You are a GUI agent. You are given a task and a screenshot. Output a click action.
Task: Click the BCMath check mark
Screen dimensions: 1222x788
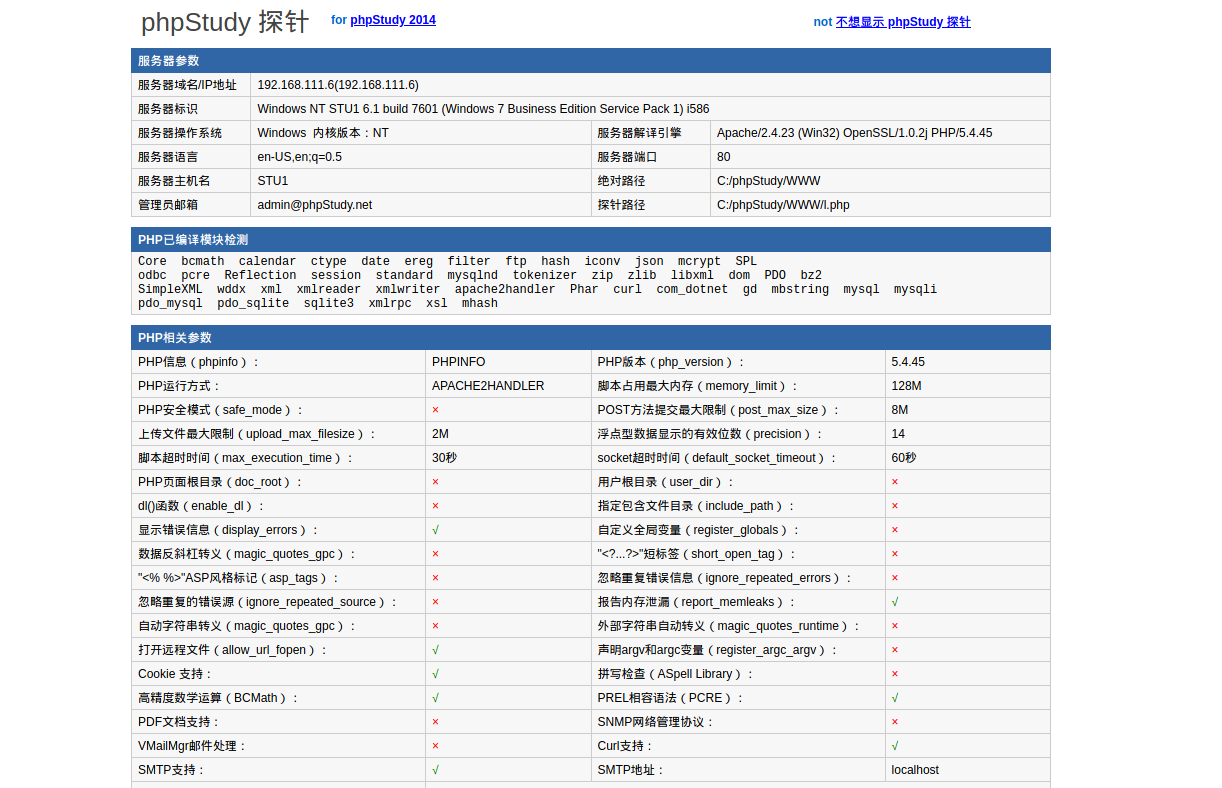point(436,698)
